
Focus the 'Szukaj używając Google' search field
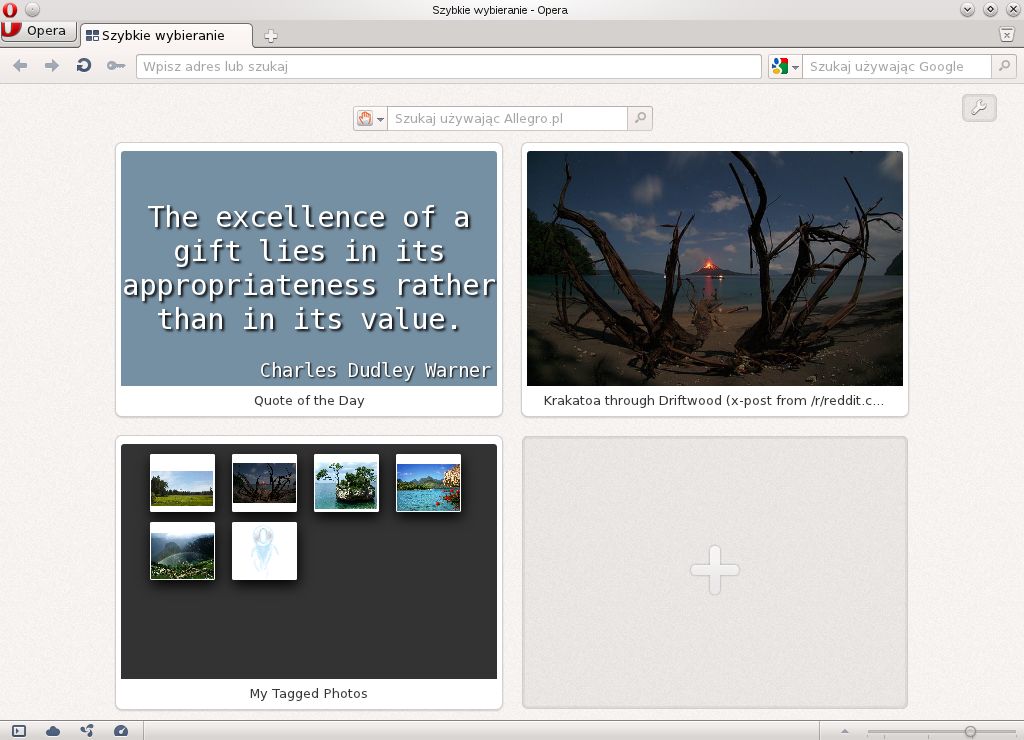click(897, 67)
